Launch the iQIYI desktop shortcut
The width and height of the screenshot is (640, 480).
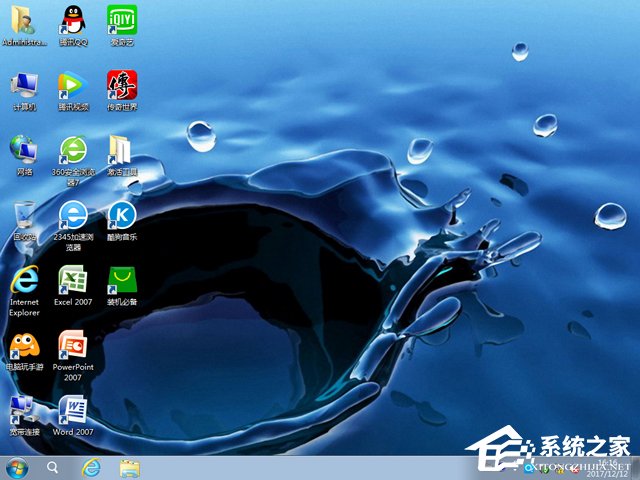(122, 20)
